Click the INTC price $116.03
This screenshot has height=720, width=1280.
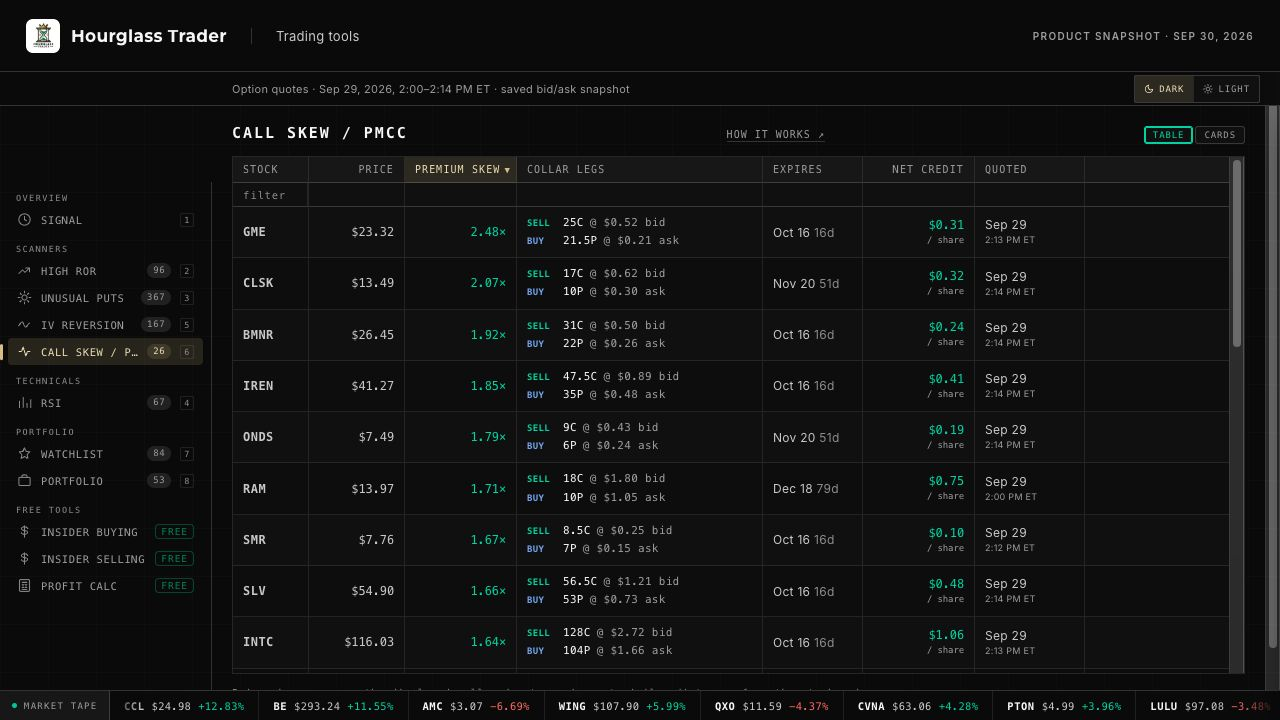(369, 642)
